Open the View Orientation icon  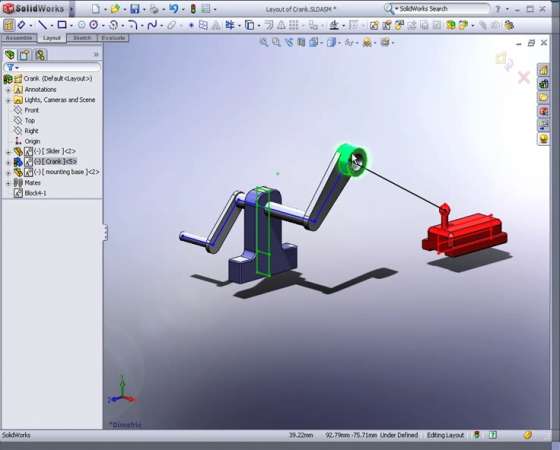pyautogui.click(x=314, y=42)
